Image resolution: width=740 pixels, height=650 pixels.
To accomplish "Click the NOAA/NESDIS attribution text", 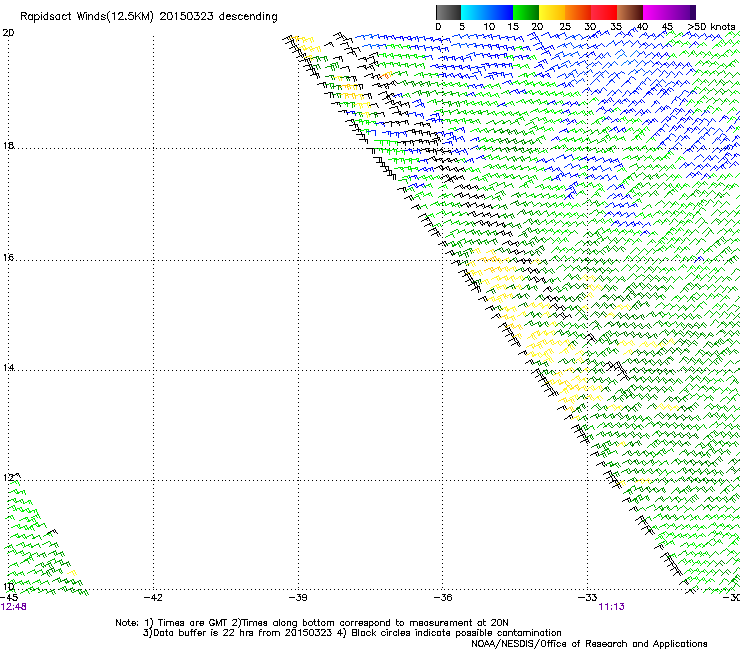I will pos(589,643).
